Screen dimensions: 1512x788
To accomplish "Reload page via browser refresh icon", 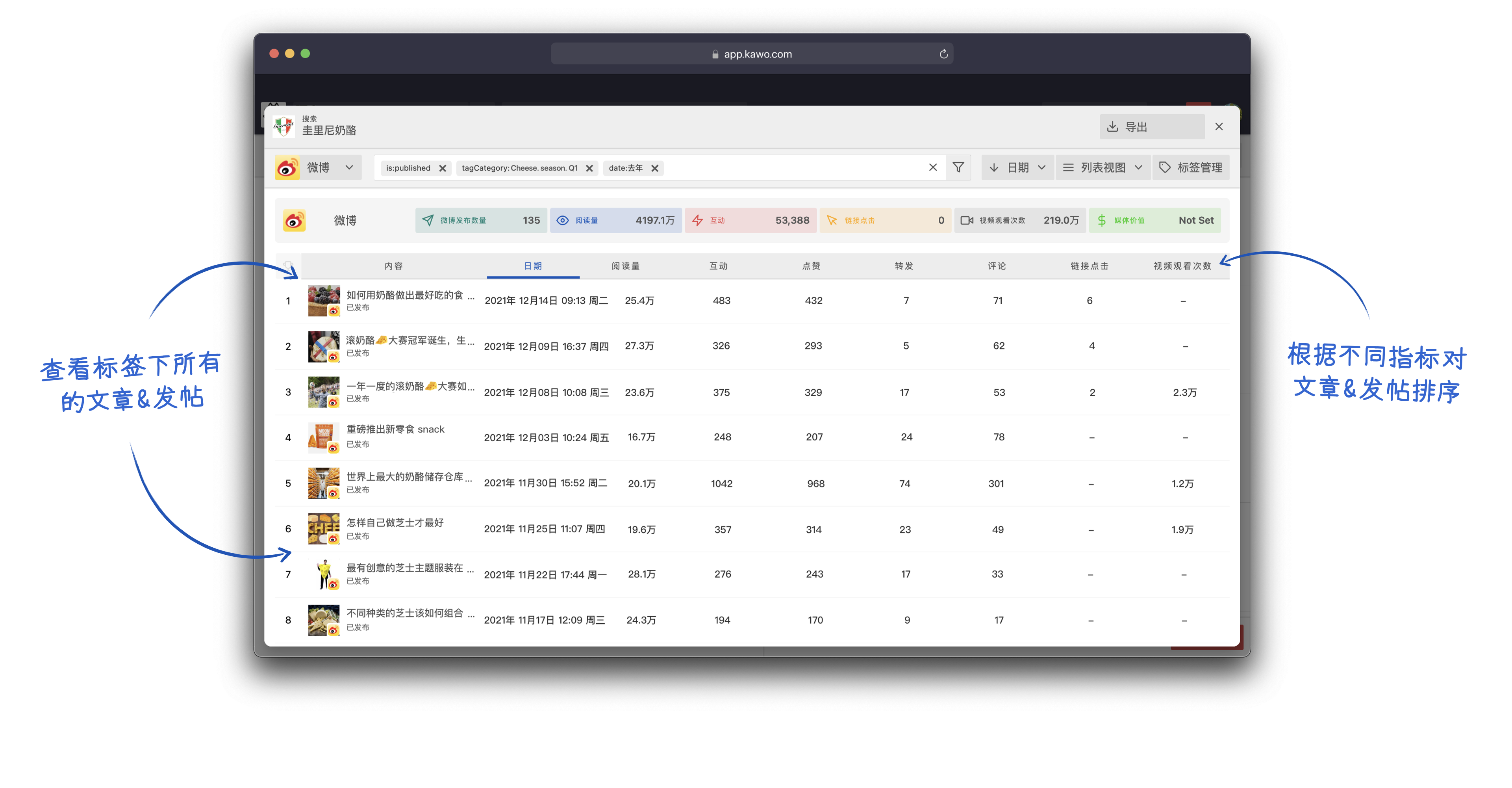I will 943,54.
